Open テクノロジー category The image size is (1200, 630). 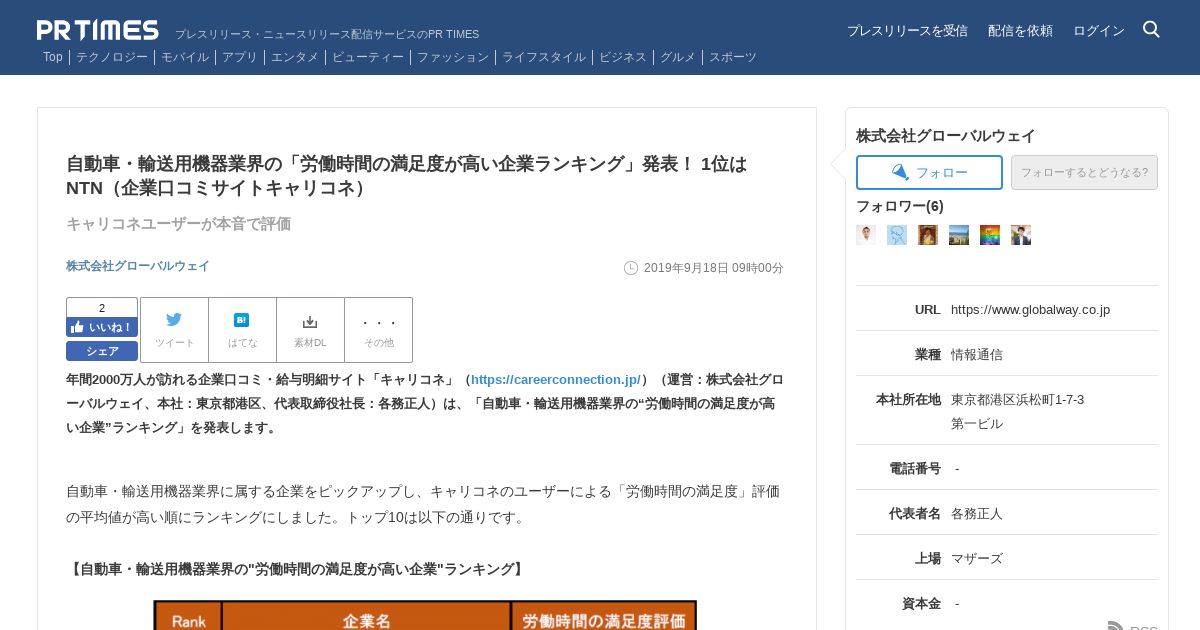click(x=112, y=57)
